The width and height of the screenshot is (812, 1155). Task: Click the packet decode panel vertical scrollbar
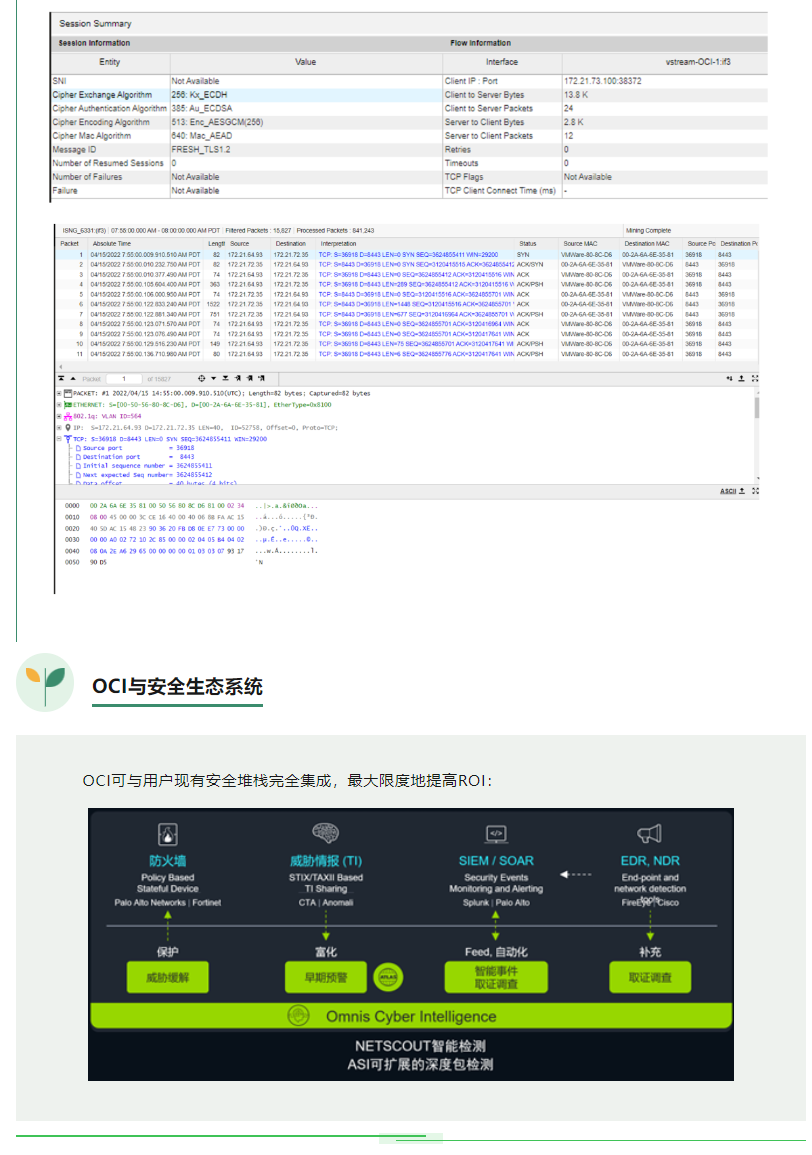tap(756, 408)
